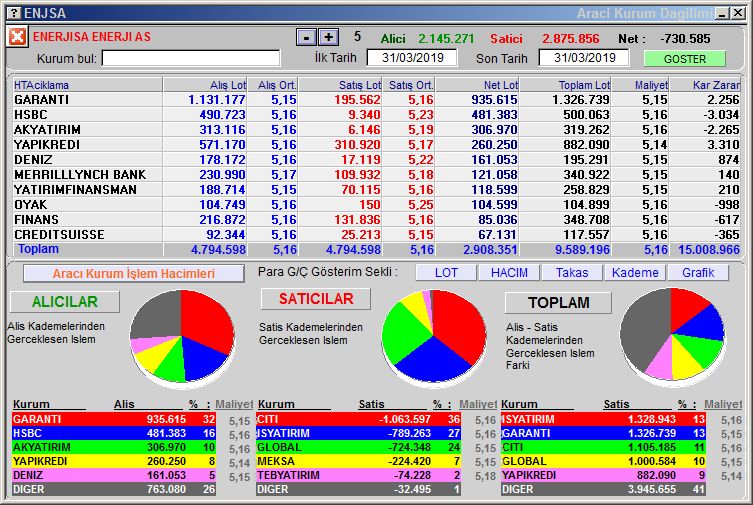Click the Son Tarih date field
Image resolution: width=753 pixels, height=505 pixels.
(584, 58)
